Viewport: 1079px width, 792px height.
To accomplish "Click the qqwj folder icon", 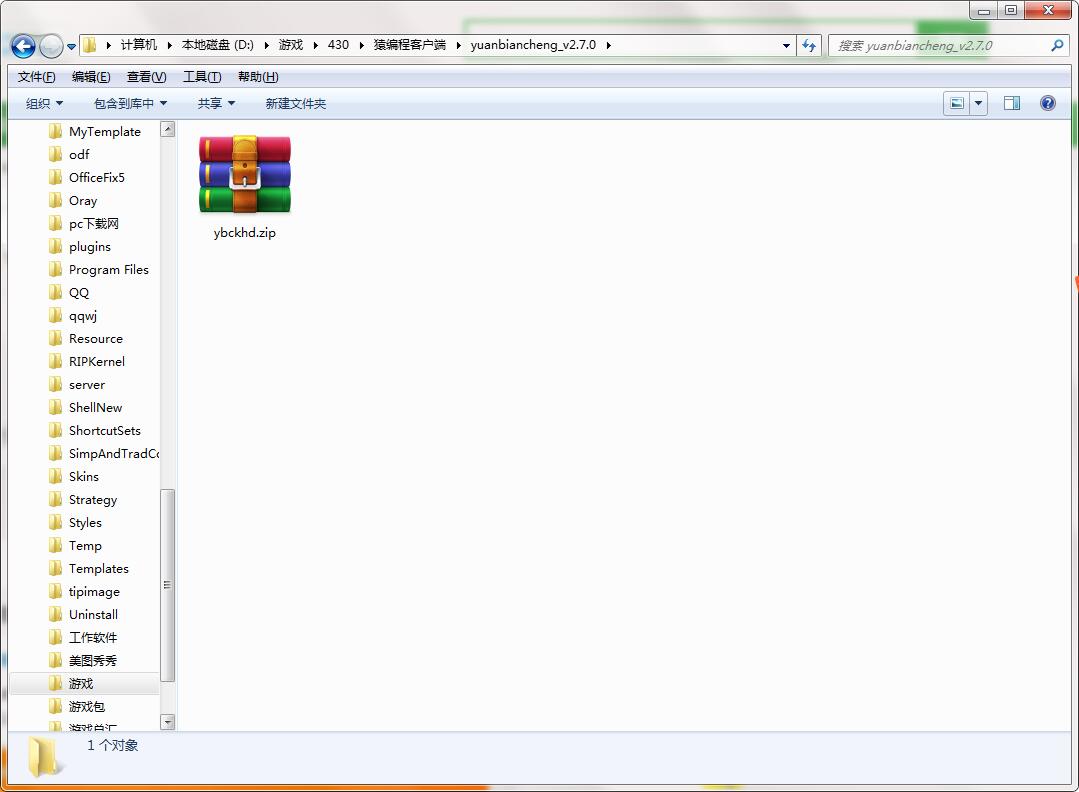I will pyautogui.click(x=56, y=315).
